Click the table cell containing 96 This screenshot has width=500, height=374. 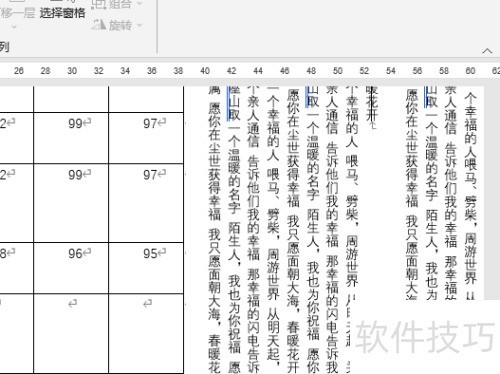point(71,268)
